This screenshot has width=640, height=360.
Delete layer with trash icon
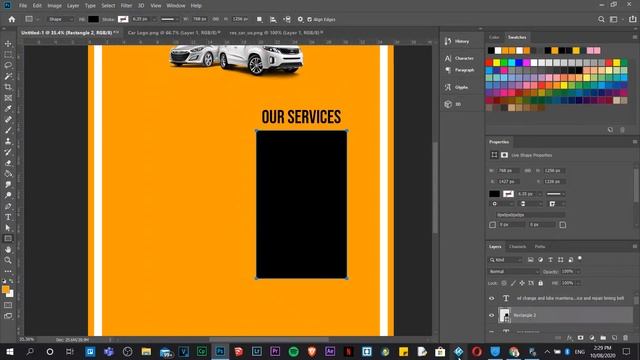pyautogui.click(x=625, y=338)
